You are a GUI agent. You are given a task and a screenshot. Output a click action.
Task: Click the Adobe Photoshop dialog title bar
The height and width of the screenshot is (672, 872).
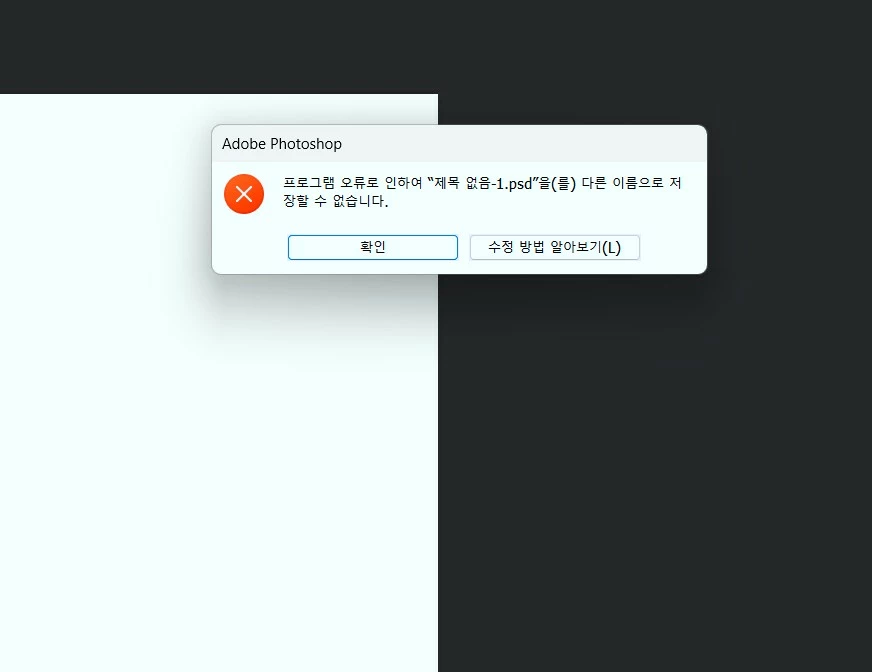click(x=459, y=144)
